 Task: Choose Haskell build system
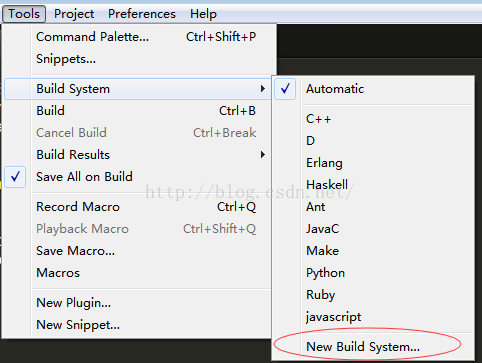click(373, 185)
